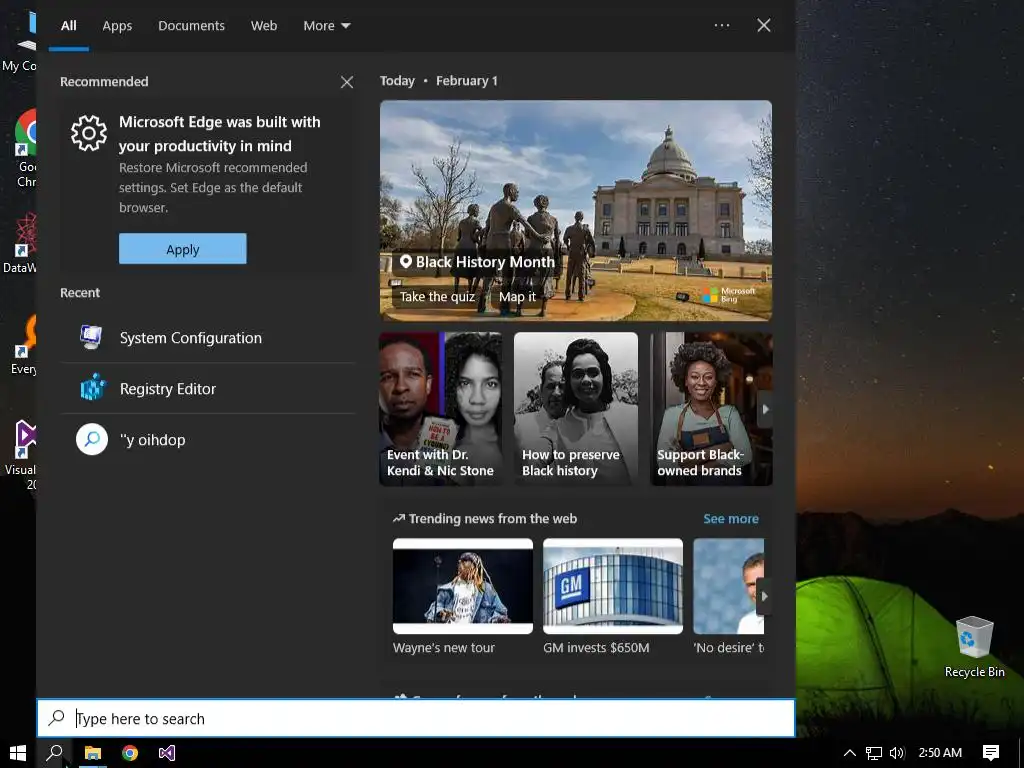1024x768 pixels.
Task: Switch to the Apps tab
Action: (117, 25)
